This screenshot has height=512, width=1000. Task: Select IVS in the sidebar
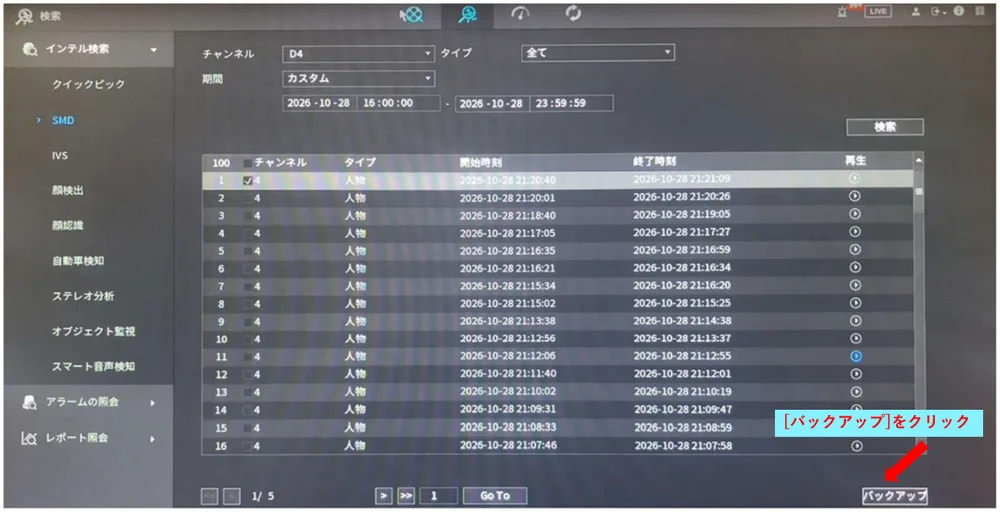60,156
